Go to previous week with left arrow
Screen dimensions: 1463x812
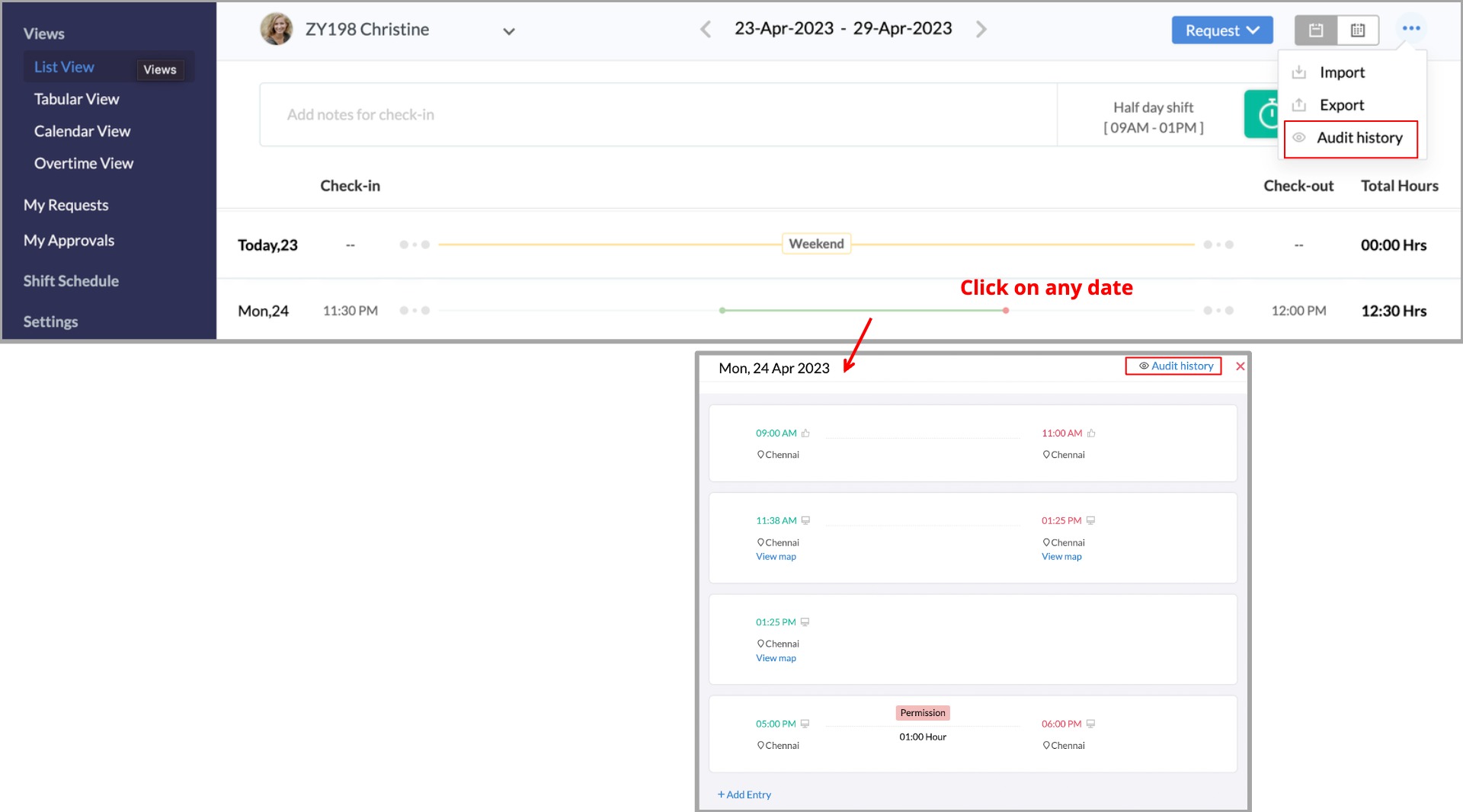pos(706,29)
